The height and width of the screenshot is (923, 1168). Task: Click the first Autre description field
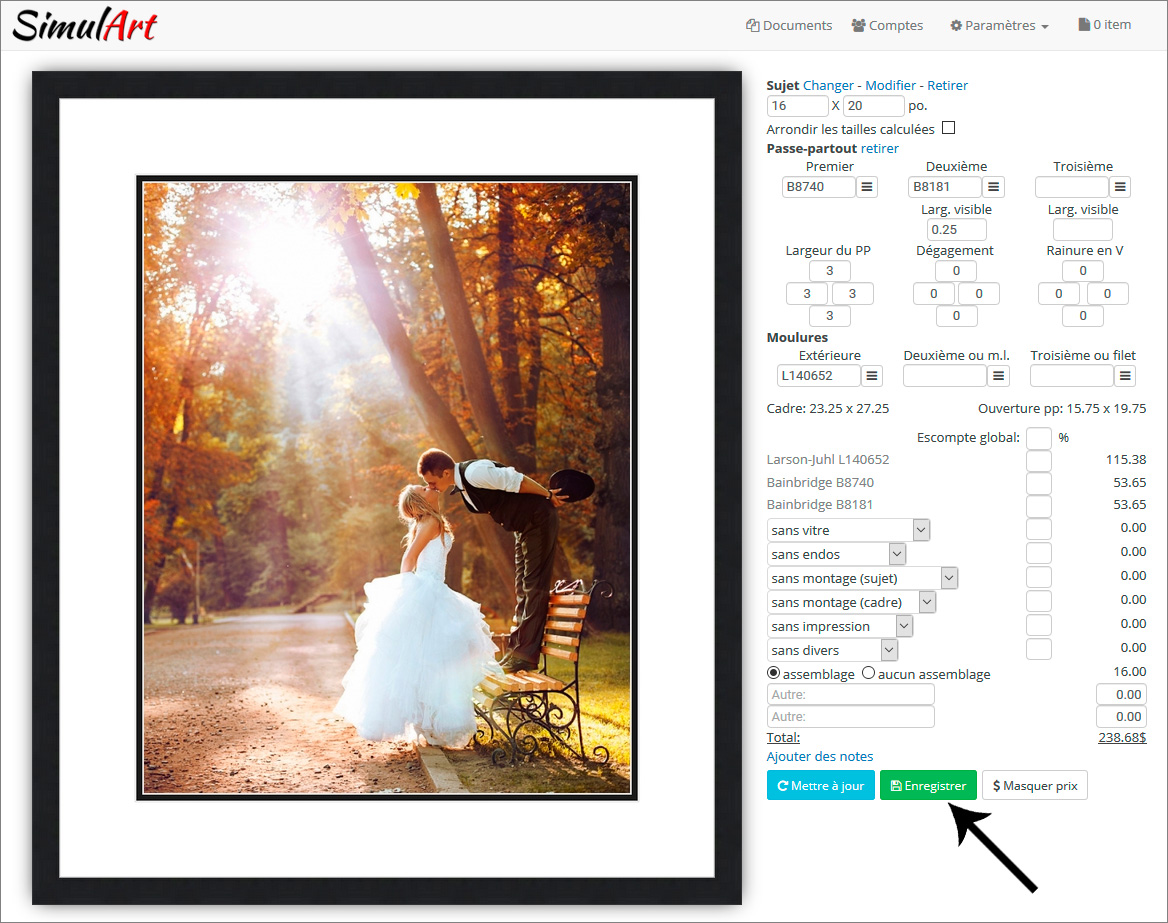[851, 694]
